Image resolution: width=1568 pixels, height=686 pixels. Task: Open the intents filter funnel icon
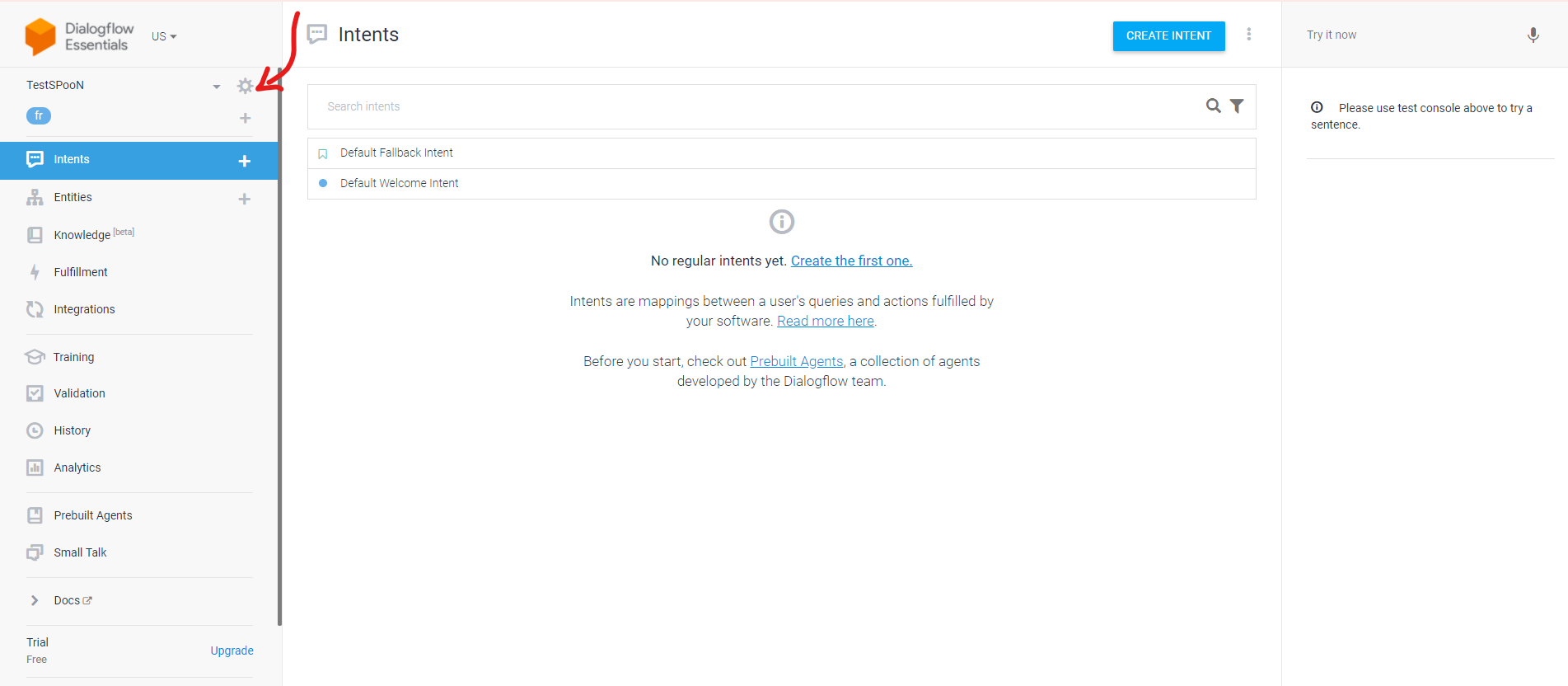[1236, 106]
